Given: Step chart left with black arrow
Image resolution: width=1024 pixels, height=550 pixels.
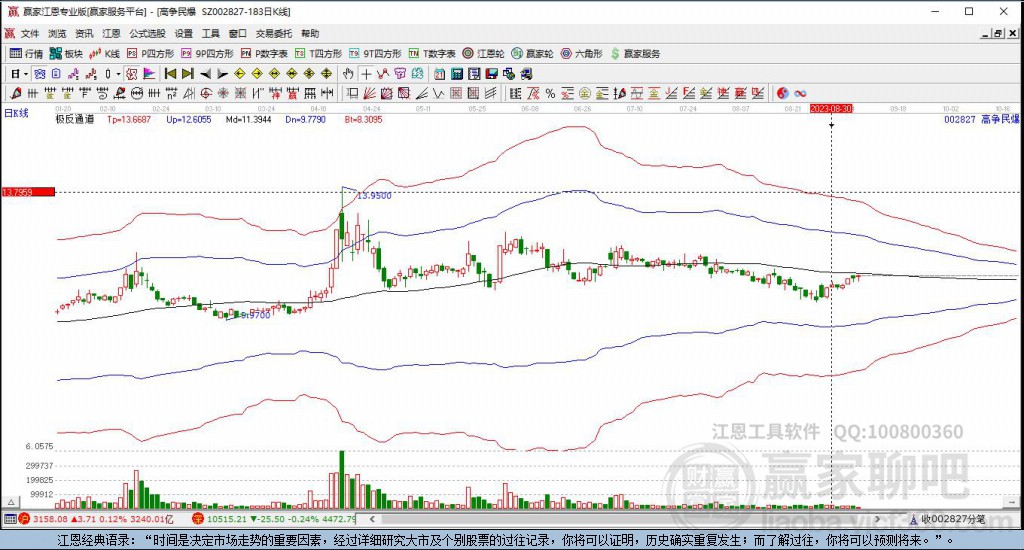Looking at the screenshot, I should click(205, 74).
